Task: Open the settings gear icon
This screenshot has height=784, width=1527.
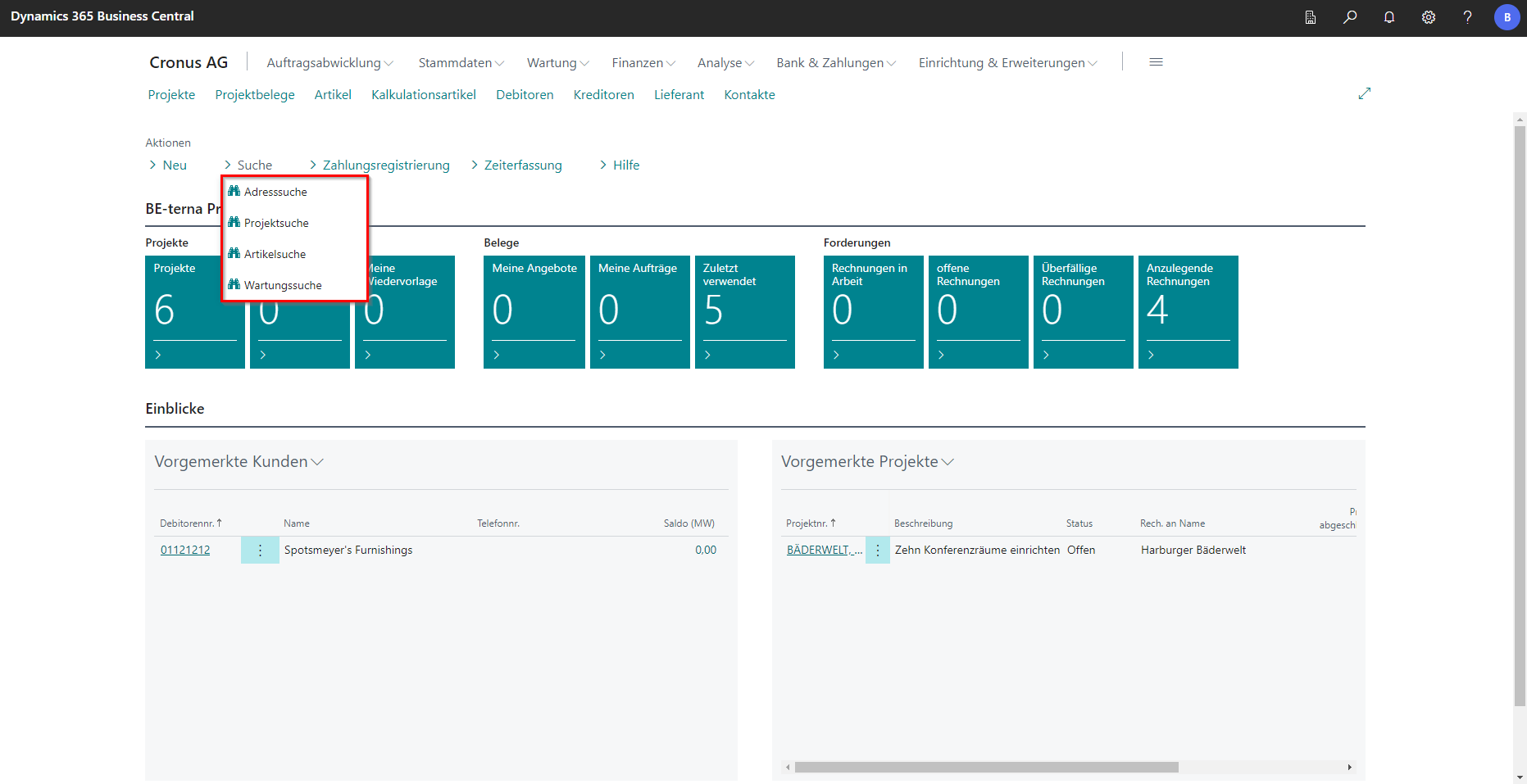Action: pos(1429,17)
